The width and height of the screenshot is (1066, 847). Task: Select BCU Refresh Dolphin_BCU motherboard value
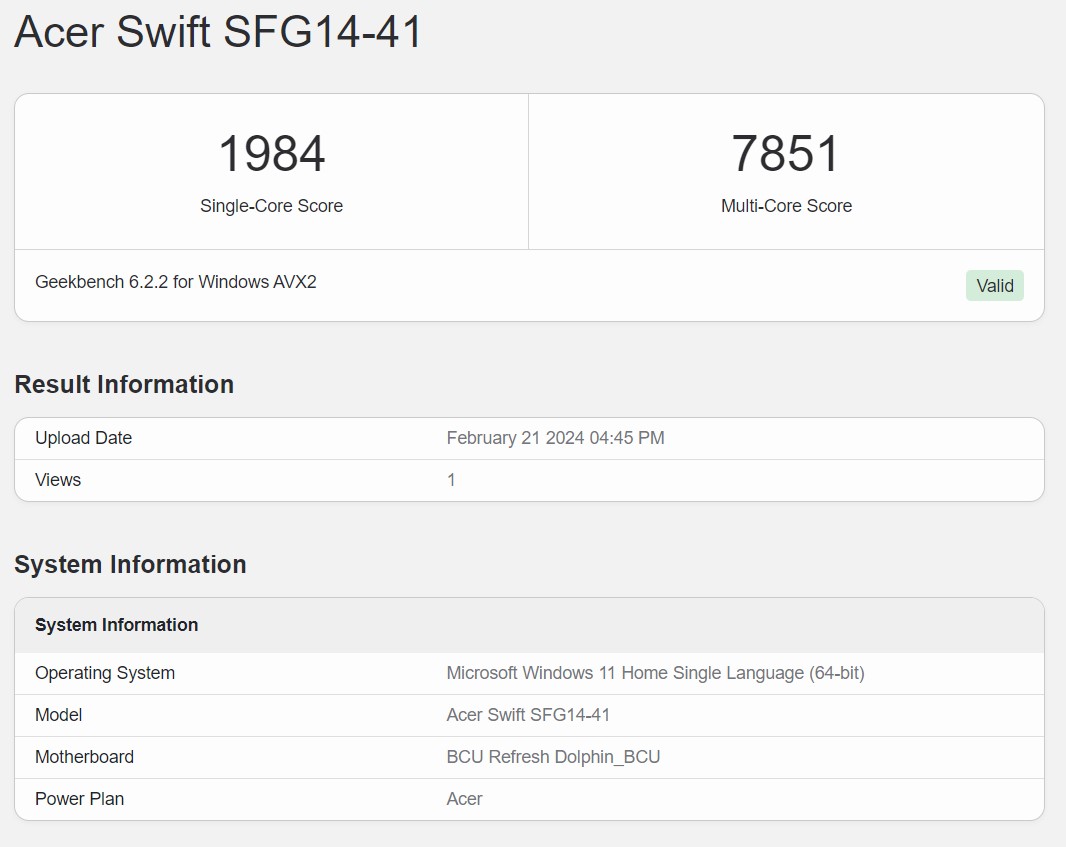pyautogui.click(x=553, y=757)
